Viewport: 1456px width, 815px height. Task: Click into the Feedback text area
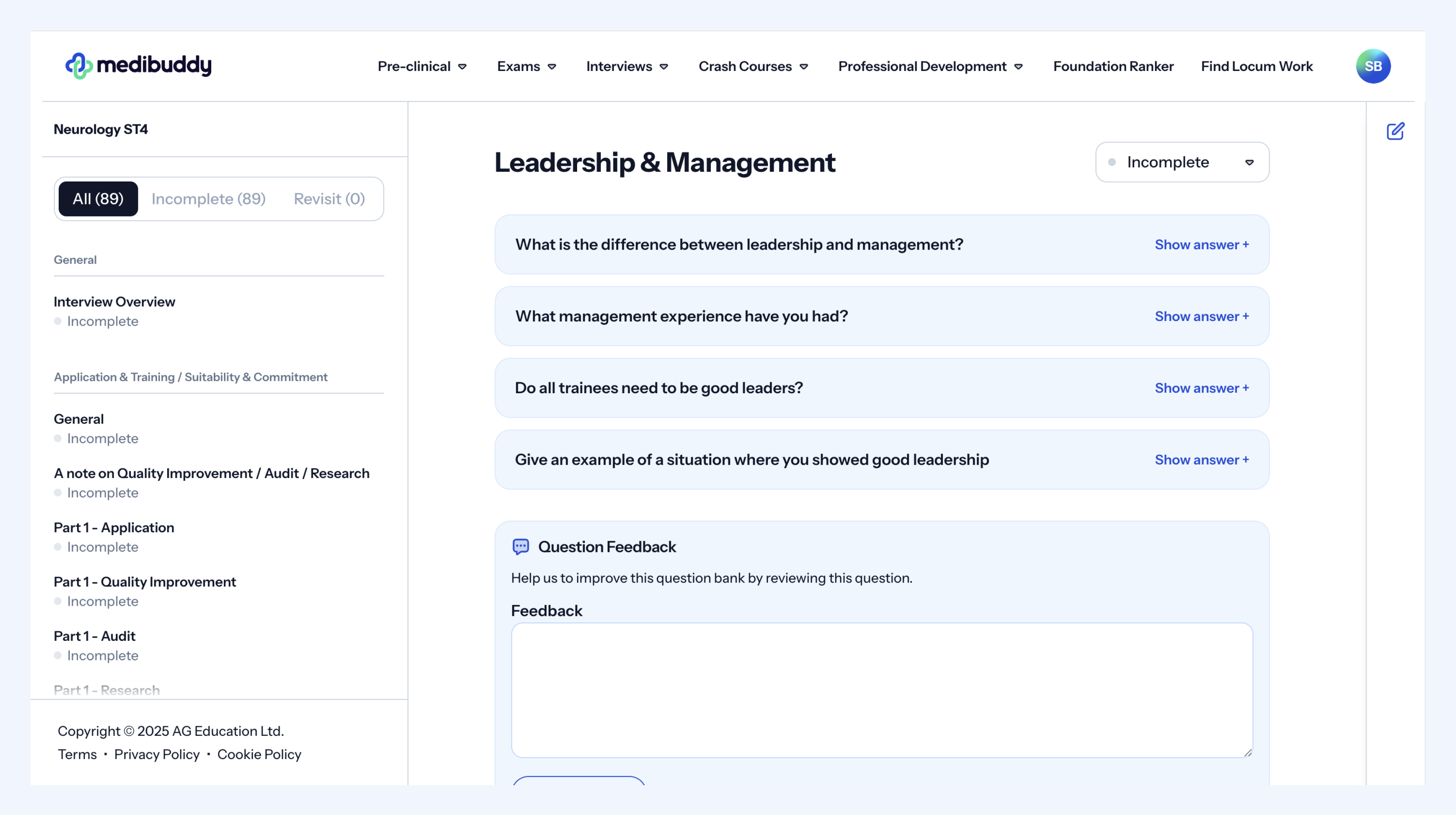click(881, 690)
